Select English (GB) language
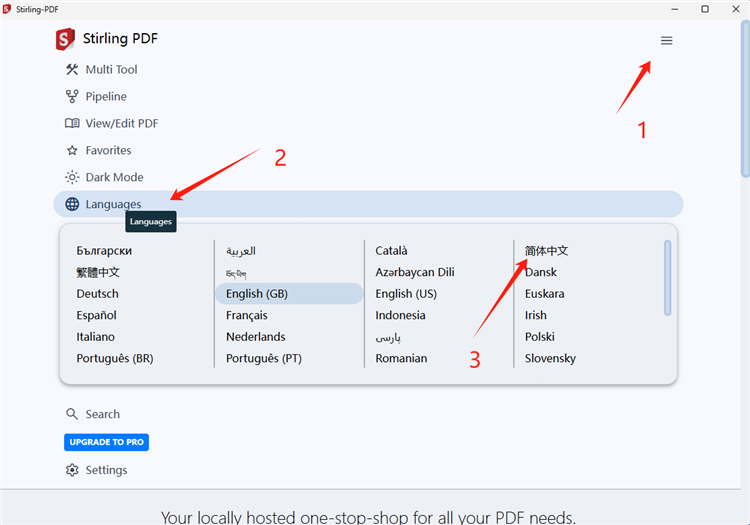Screen dimensions: 750x525 [289, 294]
